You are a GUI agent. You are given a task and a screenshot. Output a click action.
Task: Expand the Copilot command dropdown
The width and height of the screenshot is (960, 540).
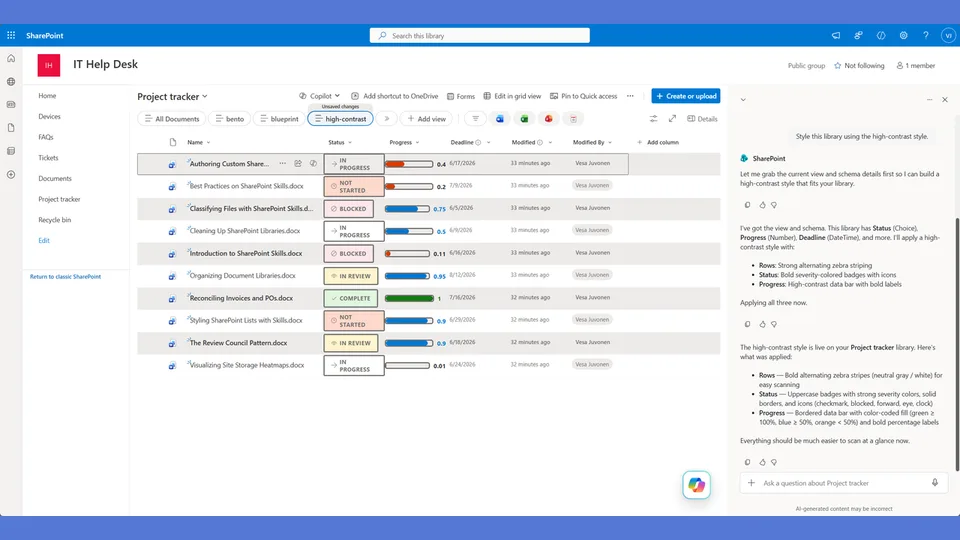tap(337, 96)
